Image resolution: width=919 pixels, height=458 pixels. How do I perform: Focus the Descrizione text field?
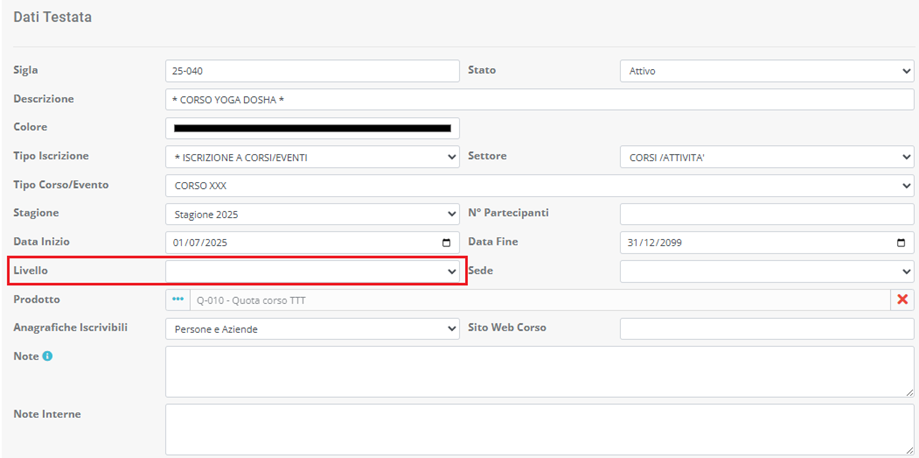point(538,100)
